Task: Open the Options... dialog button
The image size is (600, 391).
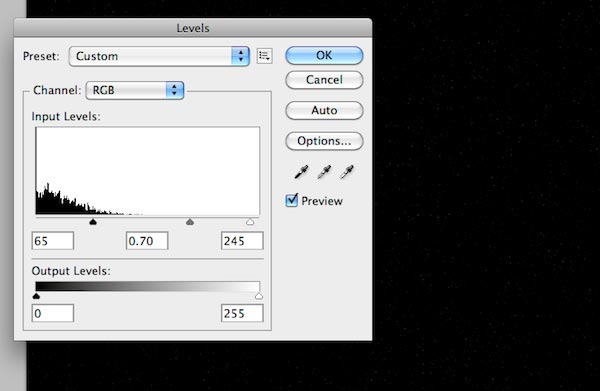Action: pyautogui.click(x=324, y=141)
